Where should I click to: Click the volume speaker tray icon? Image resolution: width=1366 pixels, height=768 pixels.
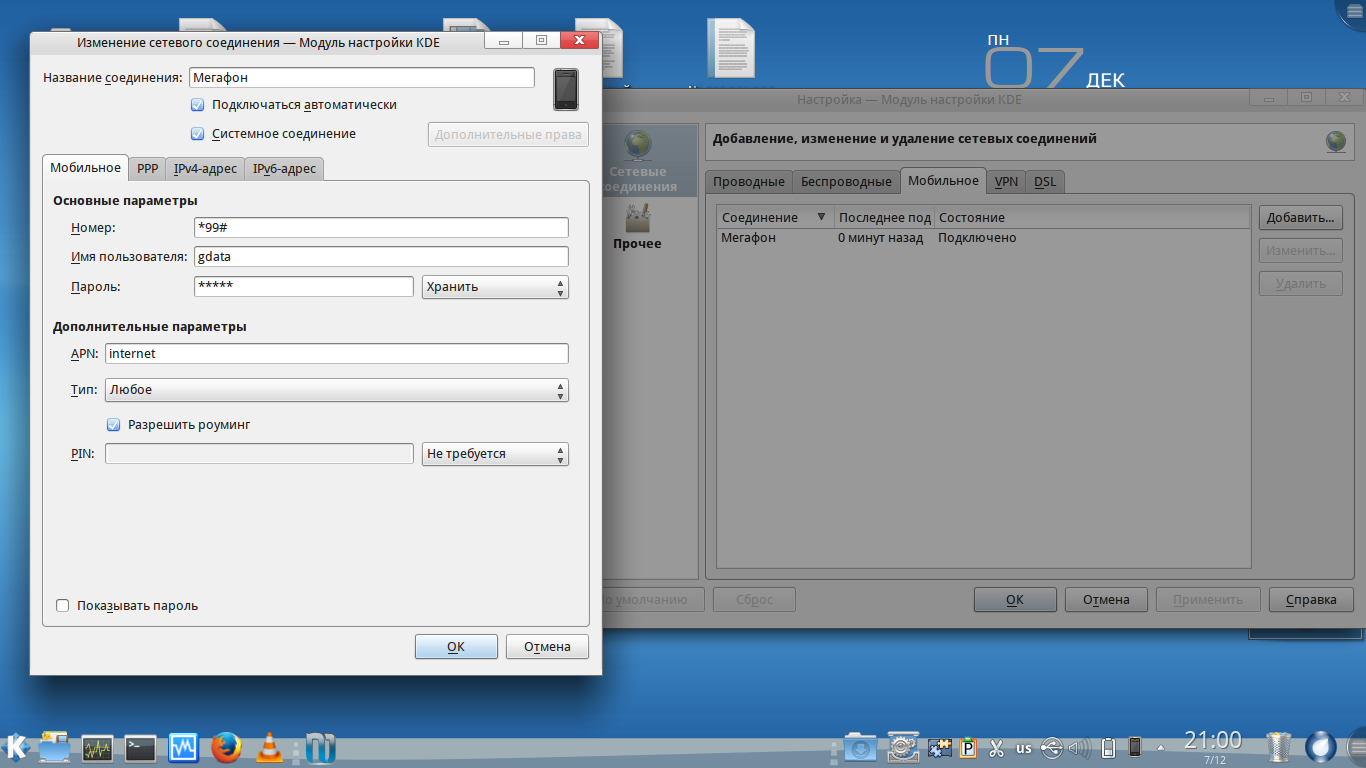point(1079,748)
